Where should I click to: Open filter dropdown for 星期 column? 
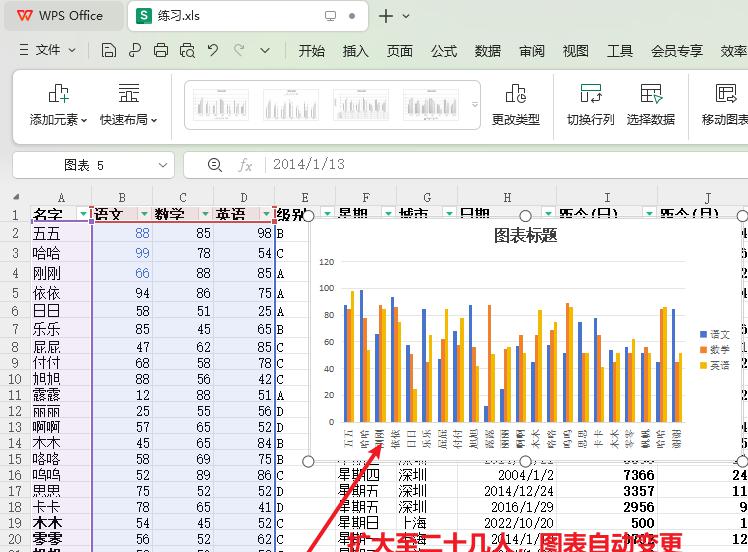[388, 213]
